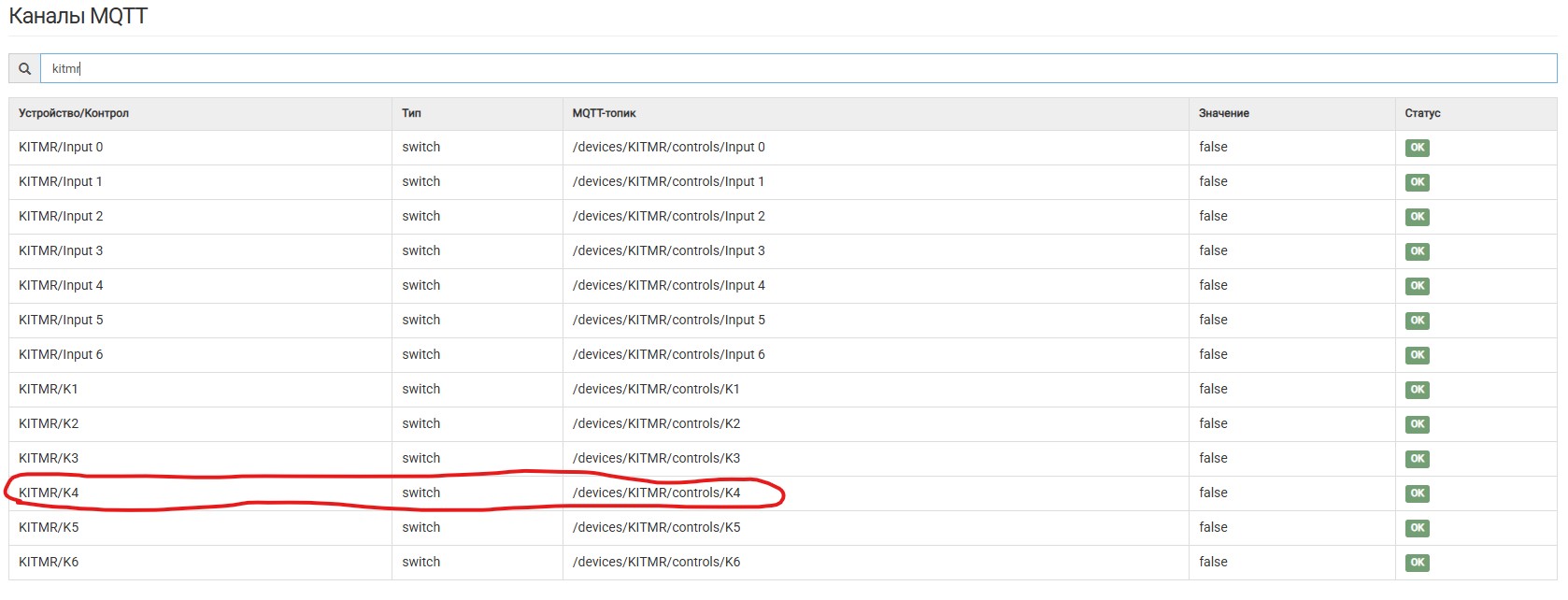Click topic /devices/KITMR/controls/K5

click(x=657, y=527)
